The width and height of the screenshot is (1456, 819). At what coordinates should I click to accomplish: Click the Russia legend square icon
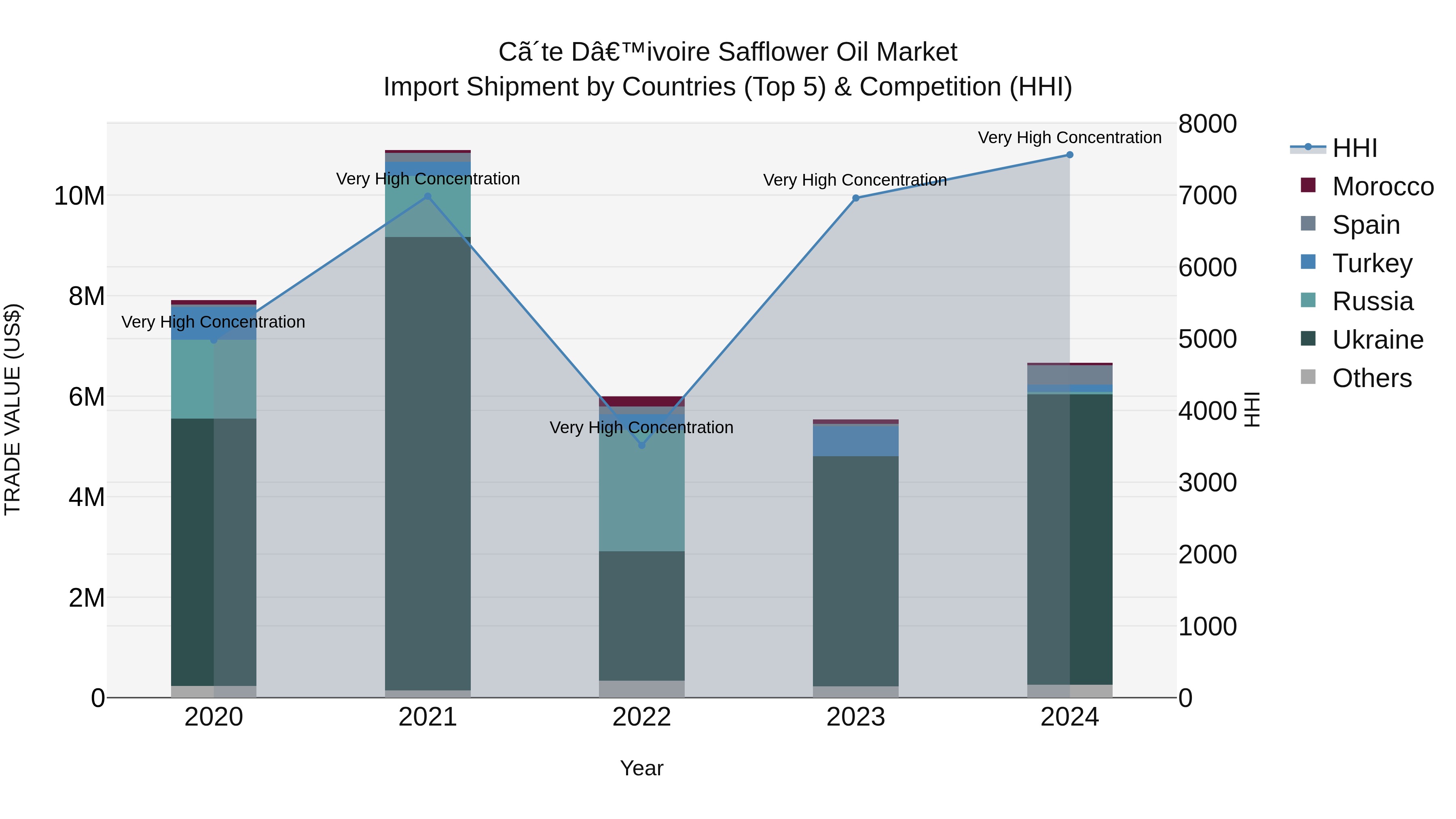point(1308,301)
